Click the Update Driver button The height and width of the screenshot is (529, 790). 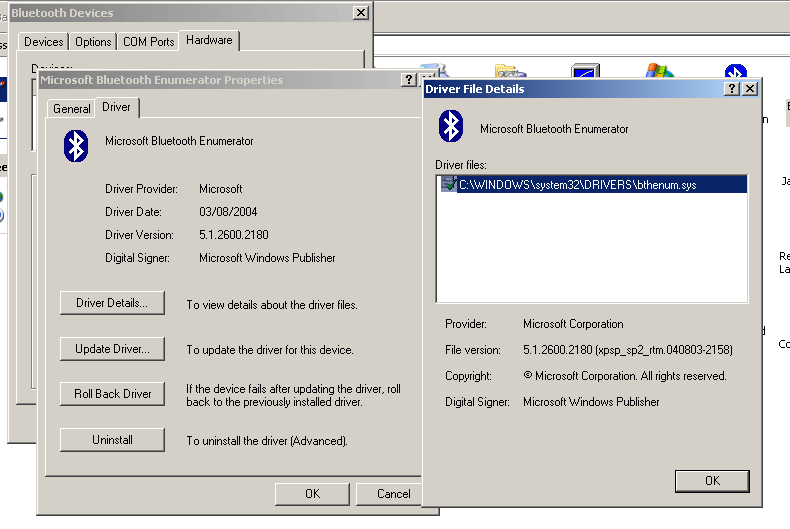[112, 349]
